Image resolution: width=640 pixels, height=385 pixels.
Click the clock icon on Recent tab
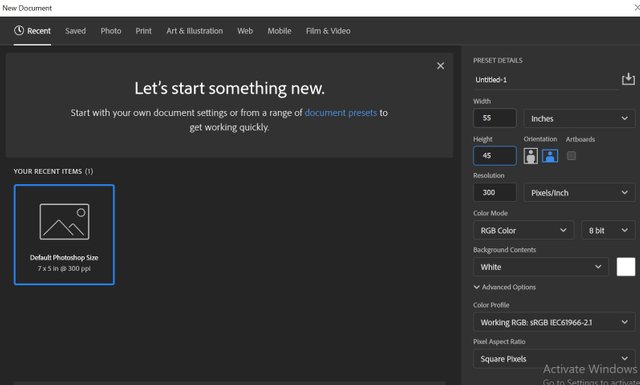19,30
